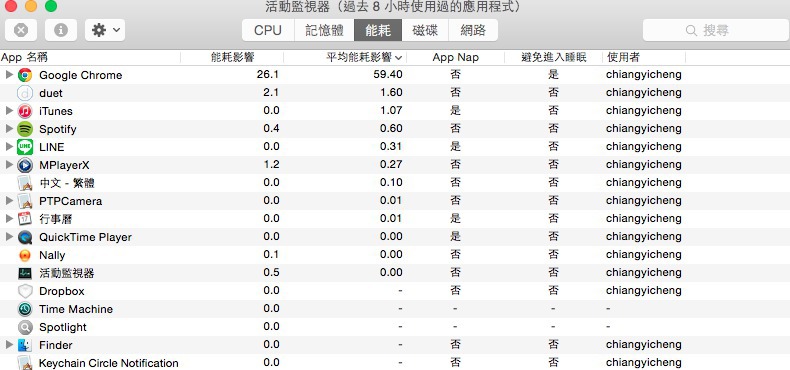The image size is (790, 370).
Task: Expand the 行事曆 disclosure triangle
Action: pyautogui.click(x=9, y=218)
